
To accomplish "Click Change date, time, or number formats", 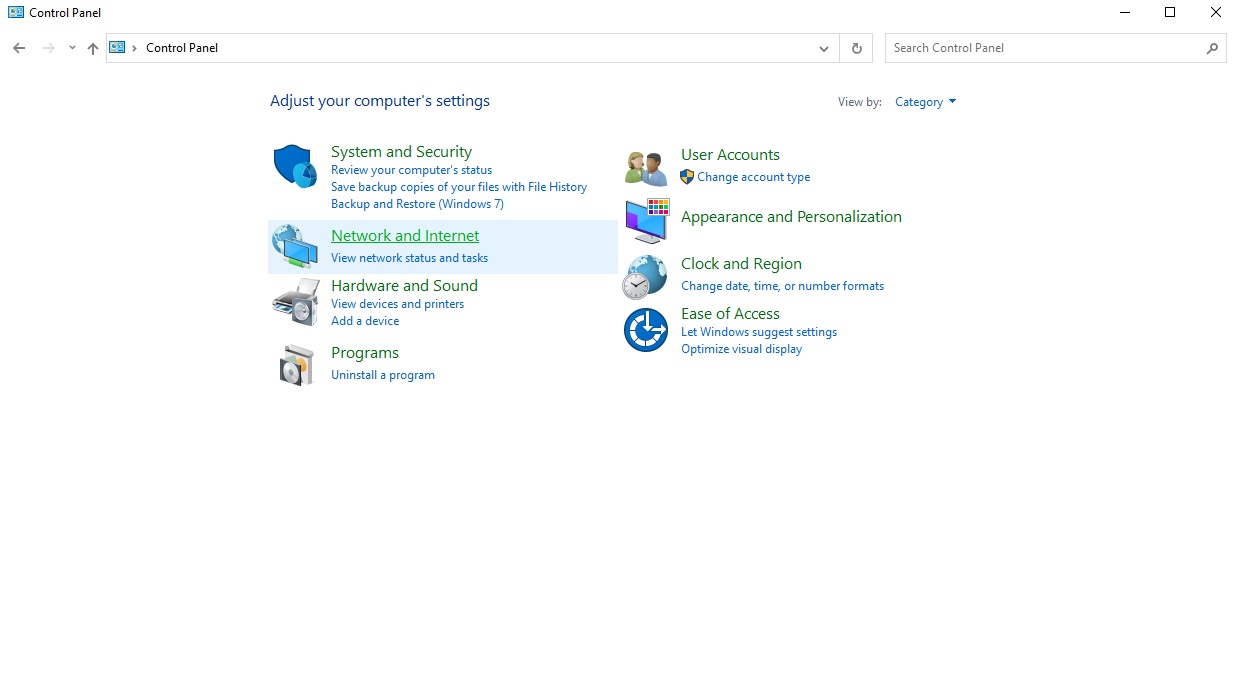I will click(x=782, y=286).
